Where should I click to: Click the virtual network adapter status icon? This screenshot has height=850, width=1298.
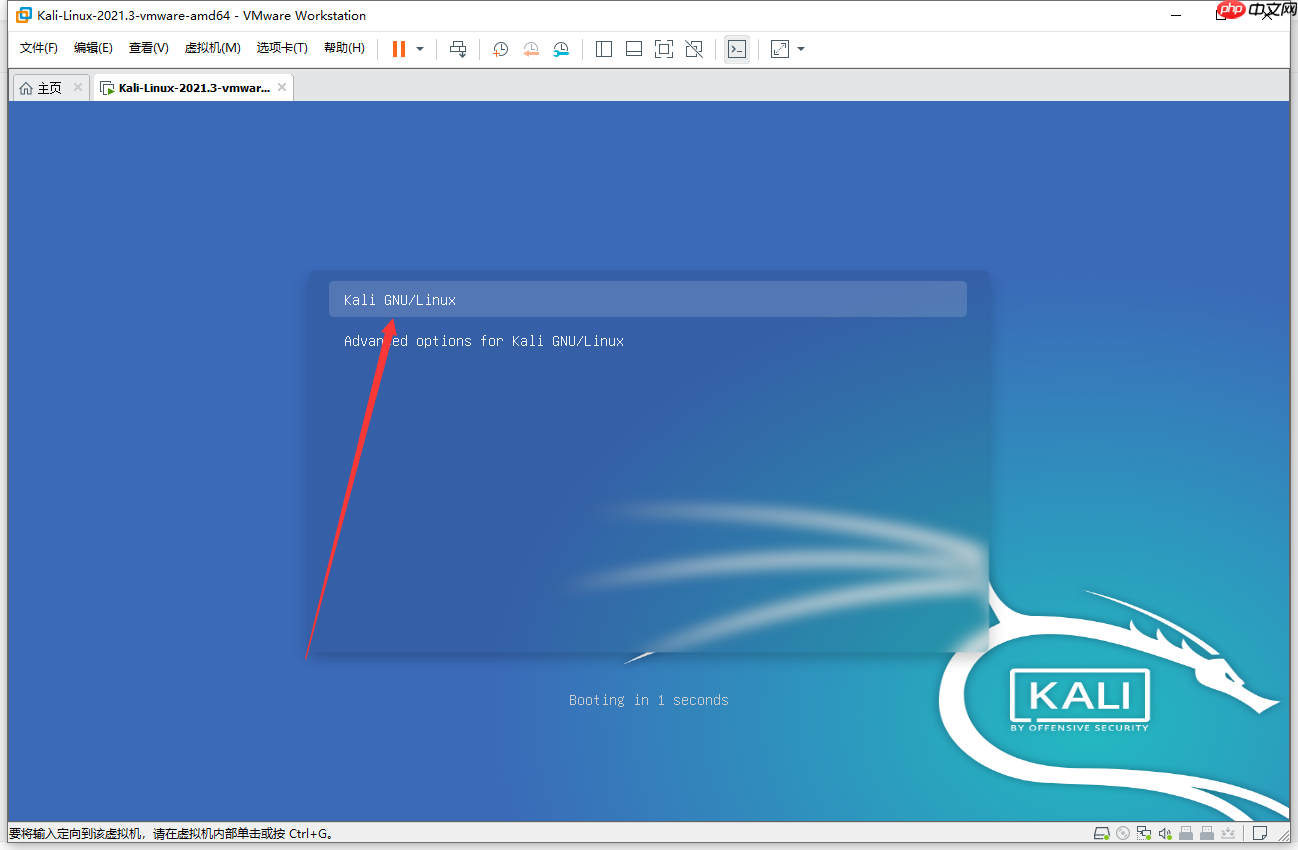pos(1143,832)
